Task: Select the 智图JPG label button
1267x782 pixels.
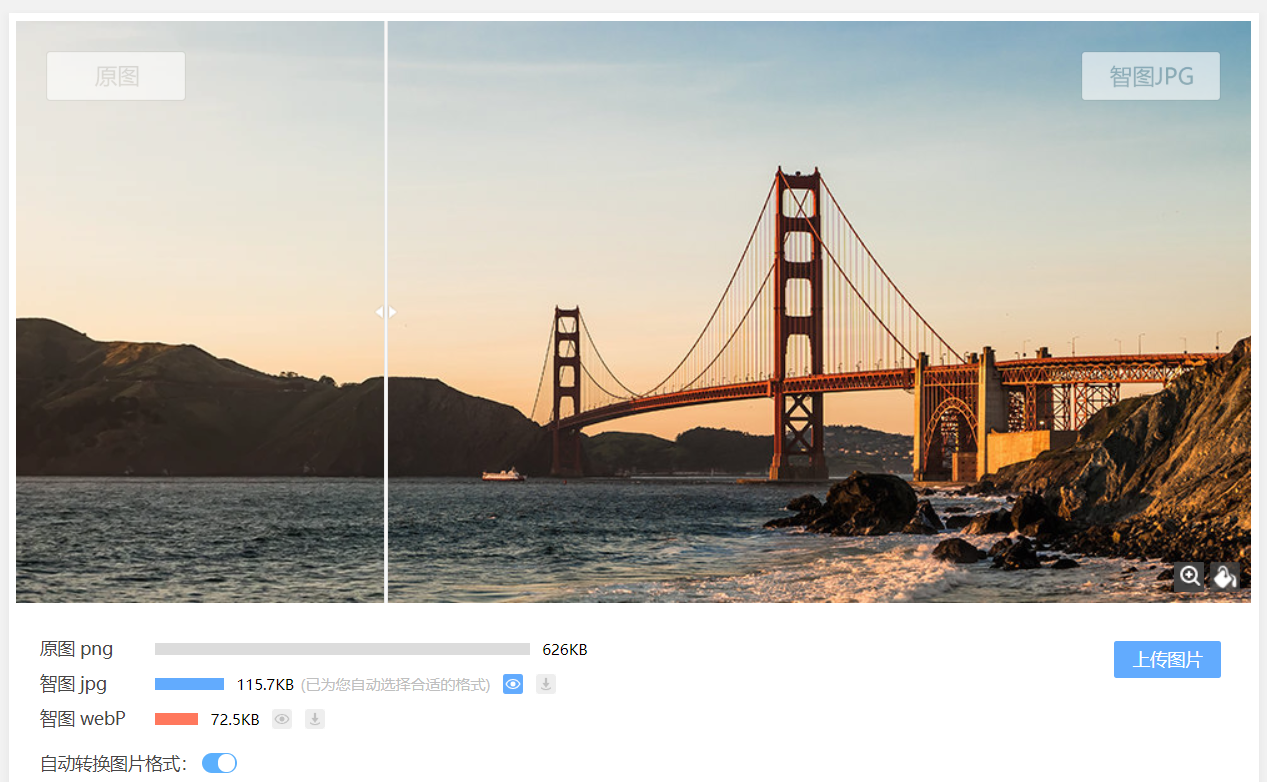Action: [1151, 76]
